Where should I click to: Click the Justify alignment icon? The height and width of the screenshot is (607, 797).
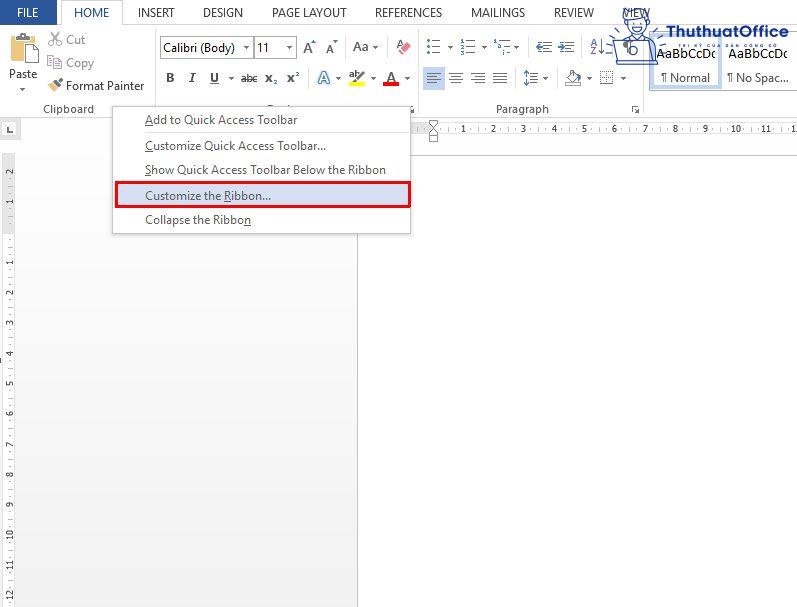coord(500,78)
